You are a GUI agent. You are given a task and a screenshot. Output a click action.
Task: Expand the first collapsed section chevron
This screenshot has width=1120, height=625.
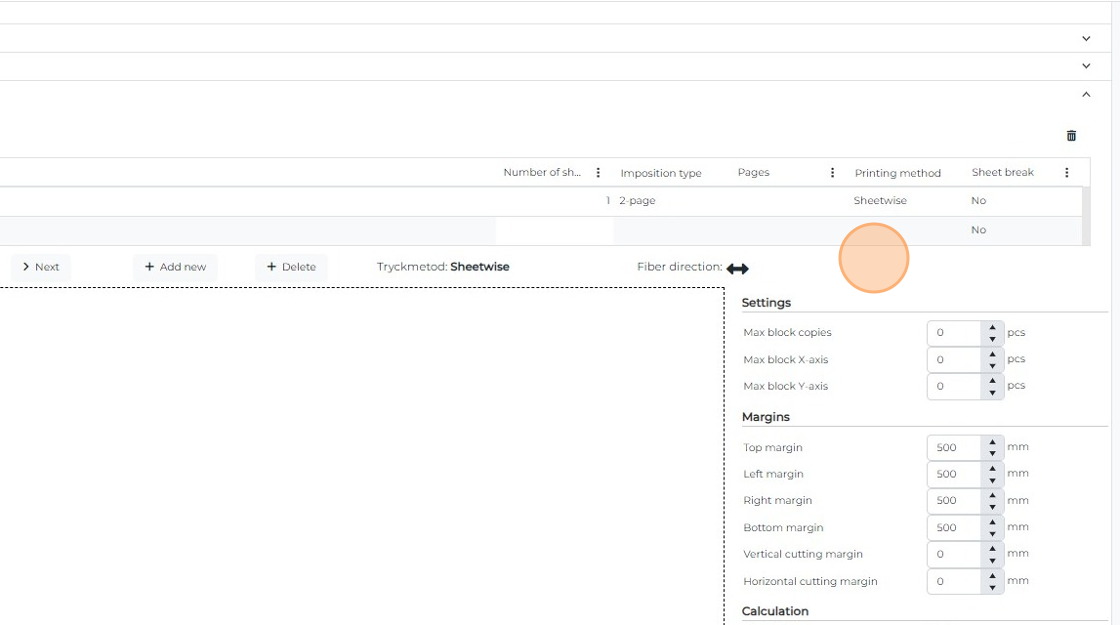(x=1086, y=38)
